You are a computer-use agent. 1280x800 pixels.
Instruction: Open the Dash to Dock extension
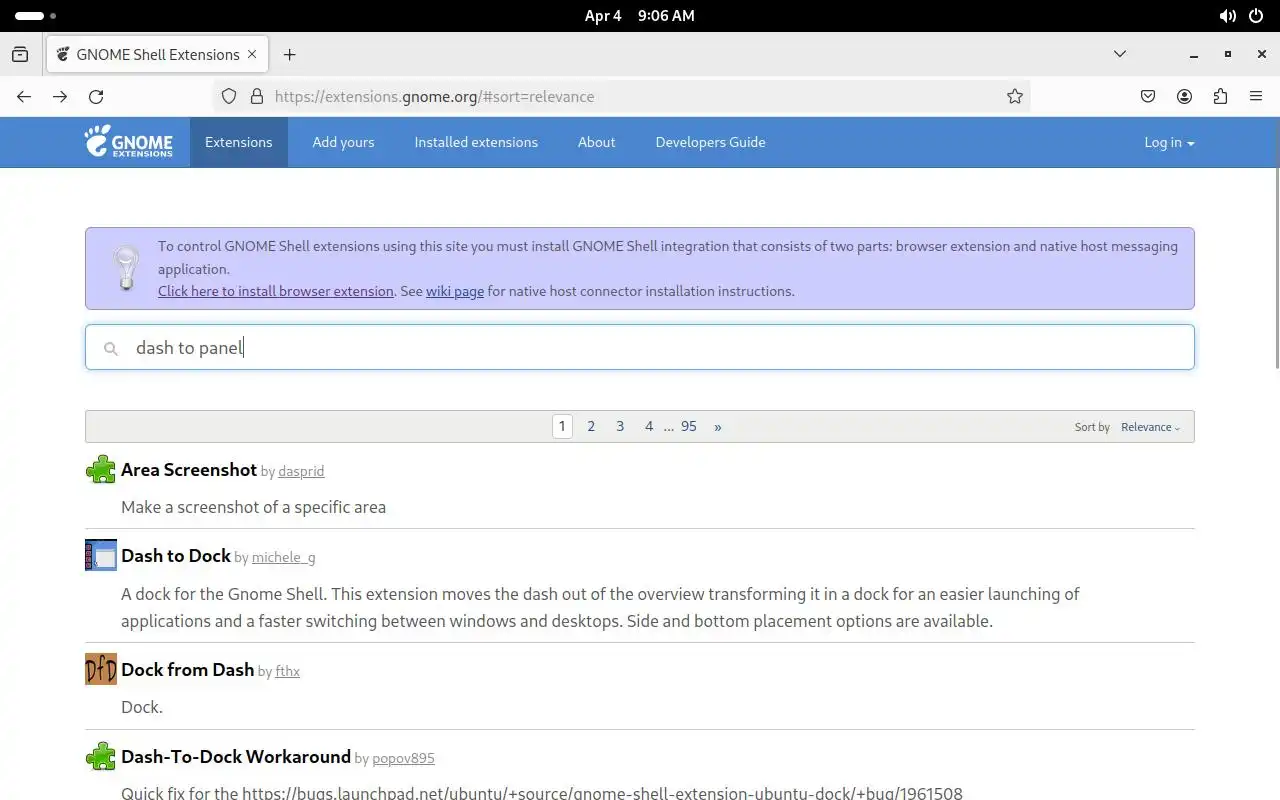pyautogui.click(x=176, y=555)
